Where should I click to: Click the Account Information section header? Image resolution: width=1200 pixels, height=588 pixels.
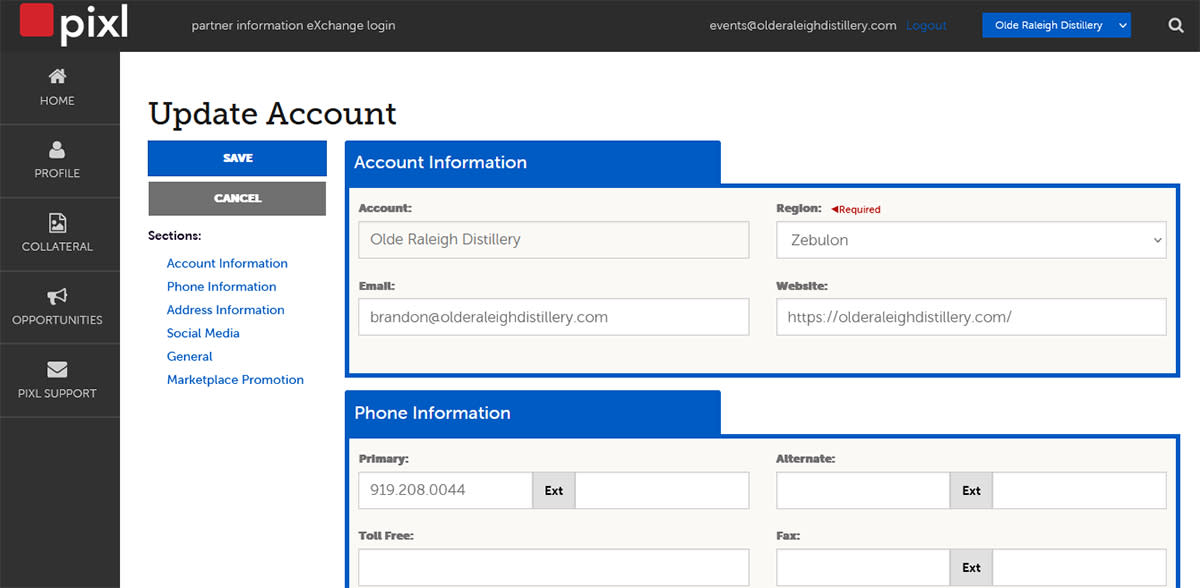[532, 162]
